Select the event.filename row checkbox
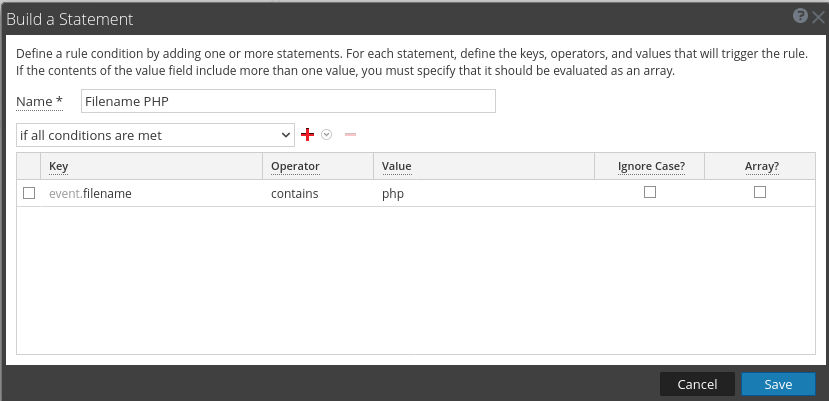The width and height of the screenshot is (829, 401). click(29, 193)
